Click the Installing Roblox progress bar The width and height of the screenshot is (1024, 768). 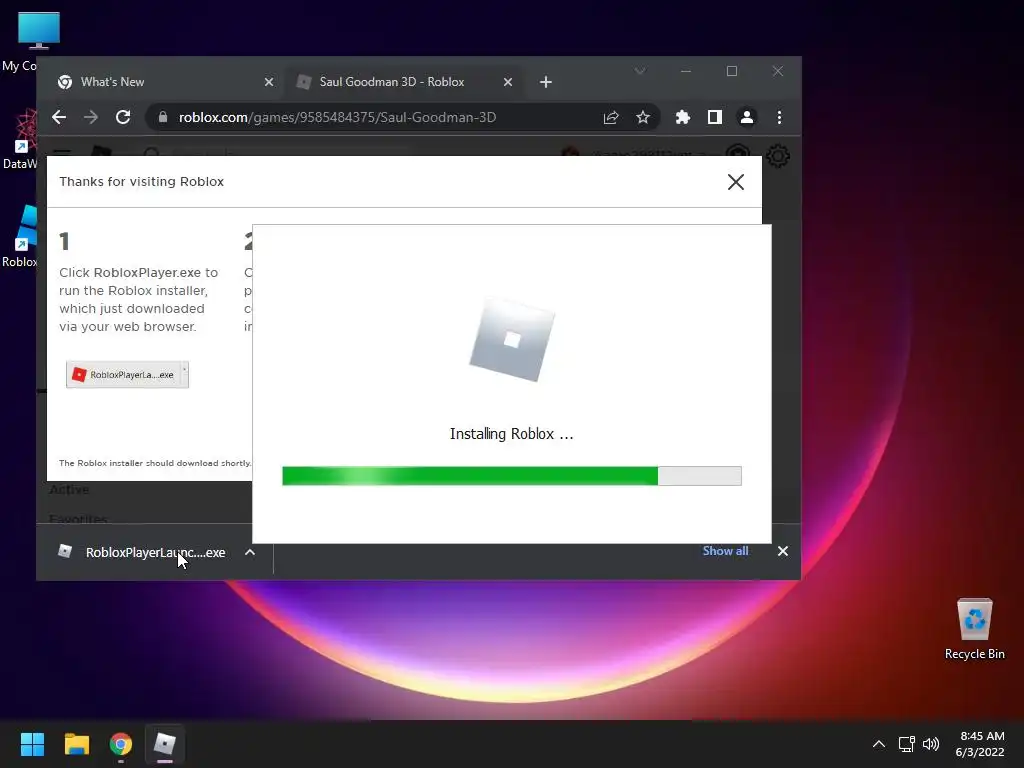click(511, 476)
